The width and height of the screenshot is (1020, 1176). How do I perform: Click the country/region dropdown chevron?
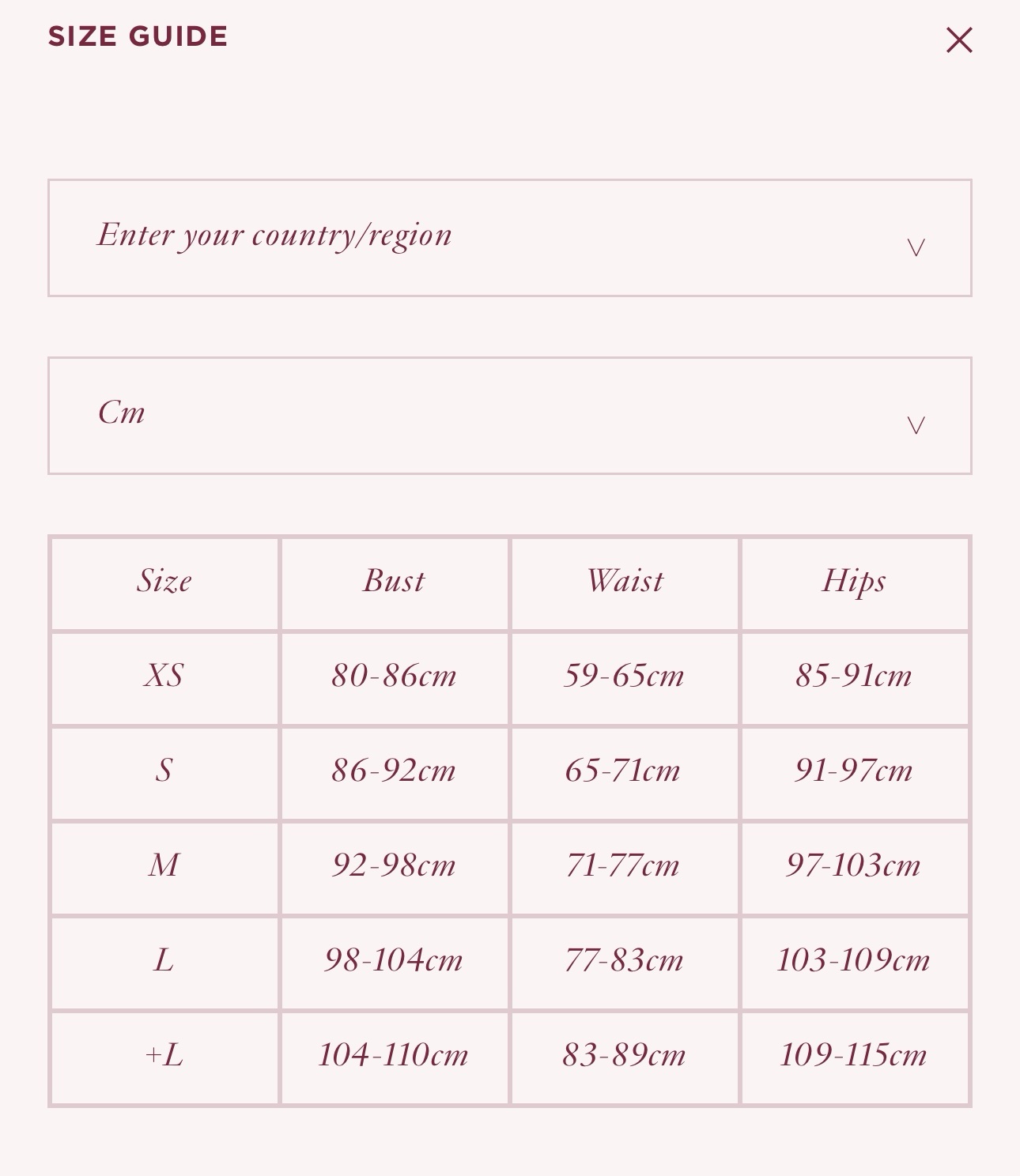pos(916,248)
